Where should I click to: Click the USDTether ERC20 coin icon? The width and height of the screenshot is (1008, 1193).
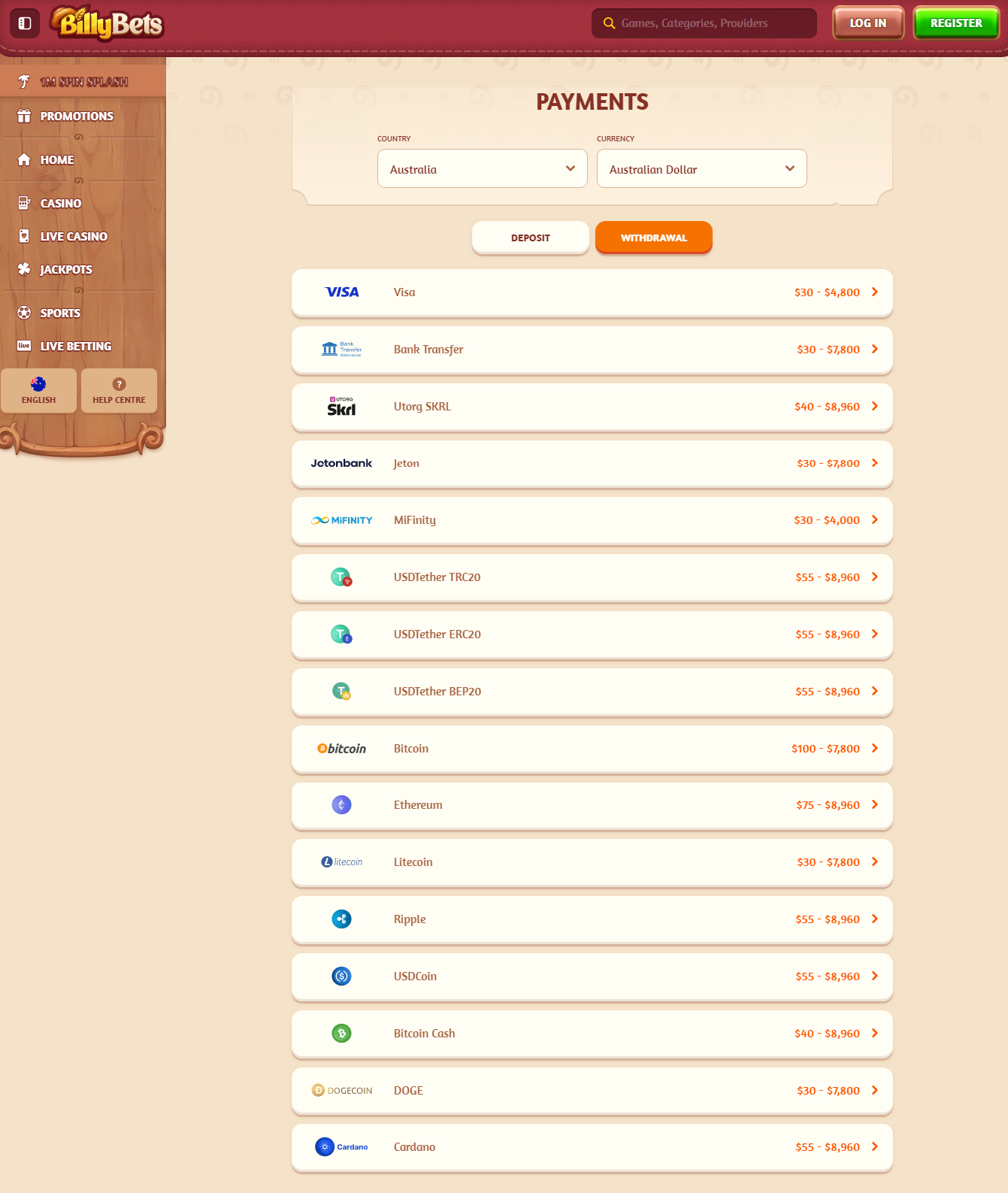(342, 634)
